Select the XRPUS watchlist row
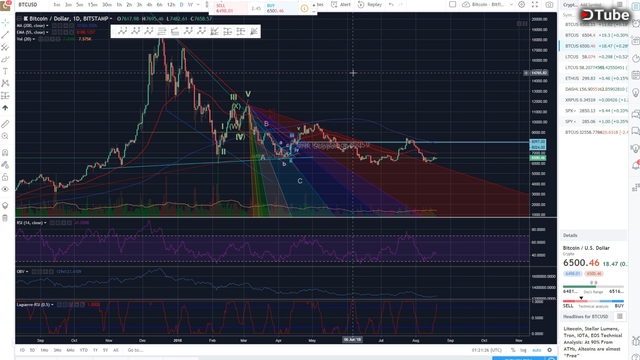 click(594, 100)
